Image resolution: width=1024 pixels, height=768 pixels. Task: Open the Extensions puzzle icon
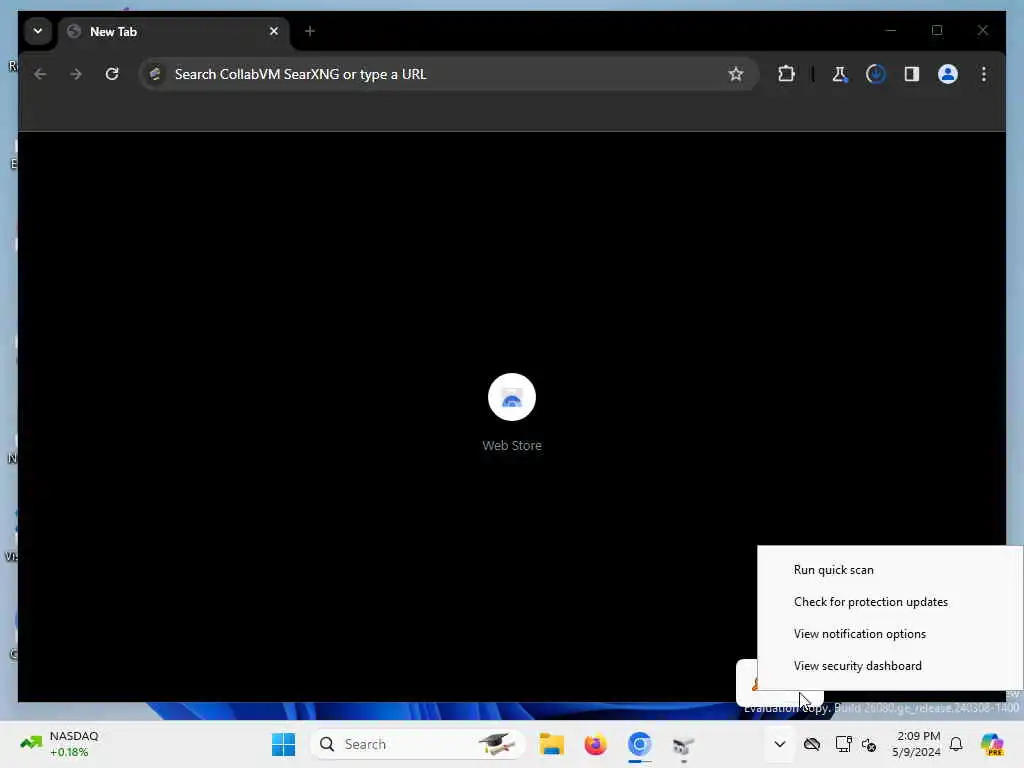[786, 74]
